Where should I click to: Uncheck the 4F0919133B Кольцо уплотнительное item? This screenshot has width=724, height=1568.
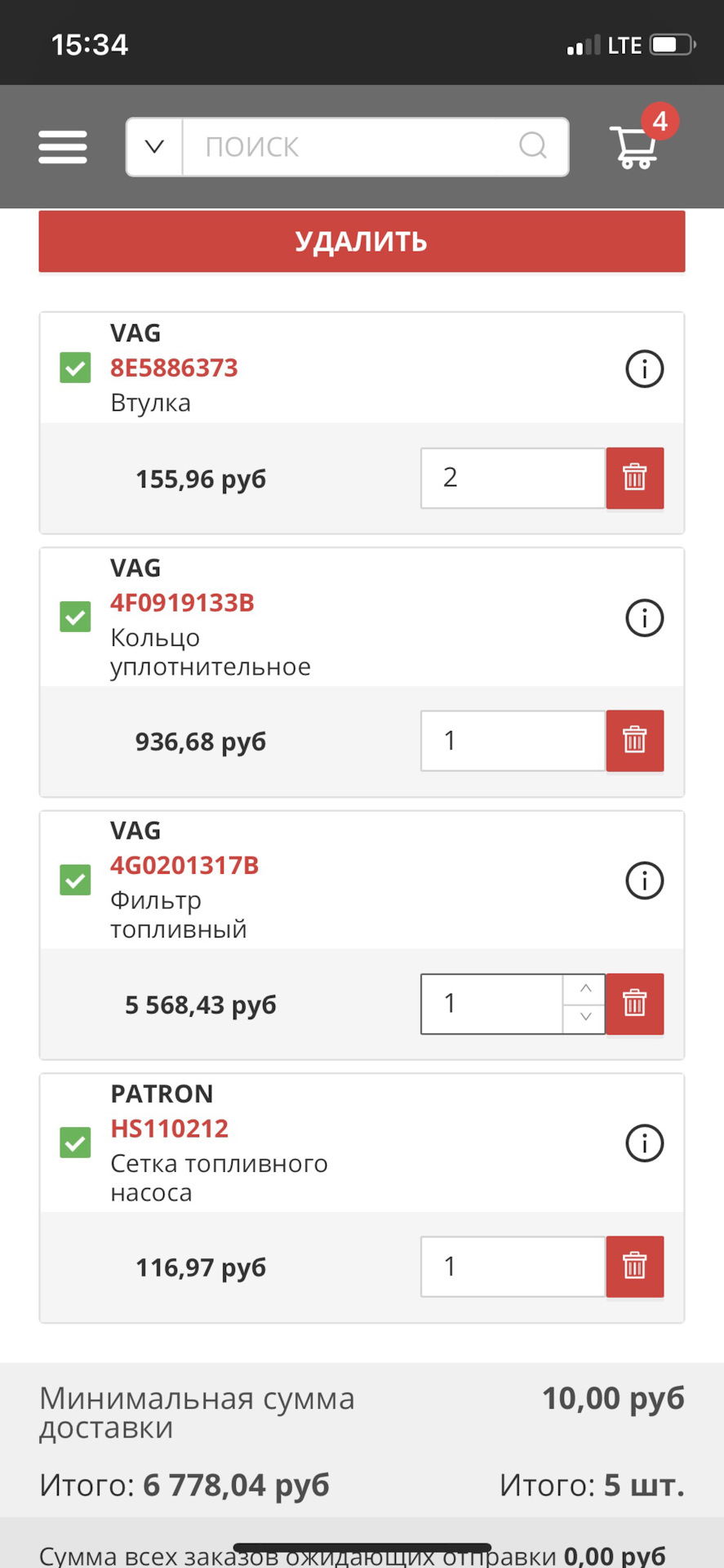(75, 617)
